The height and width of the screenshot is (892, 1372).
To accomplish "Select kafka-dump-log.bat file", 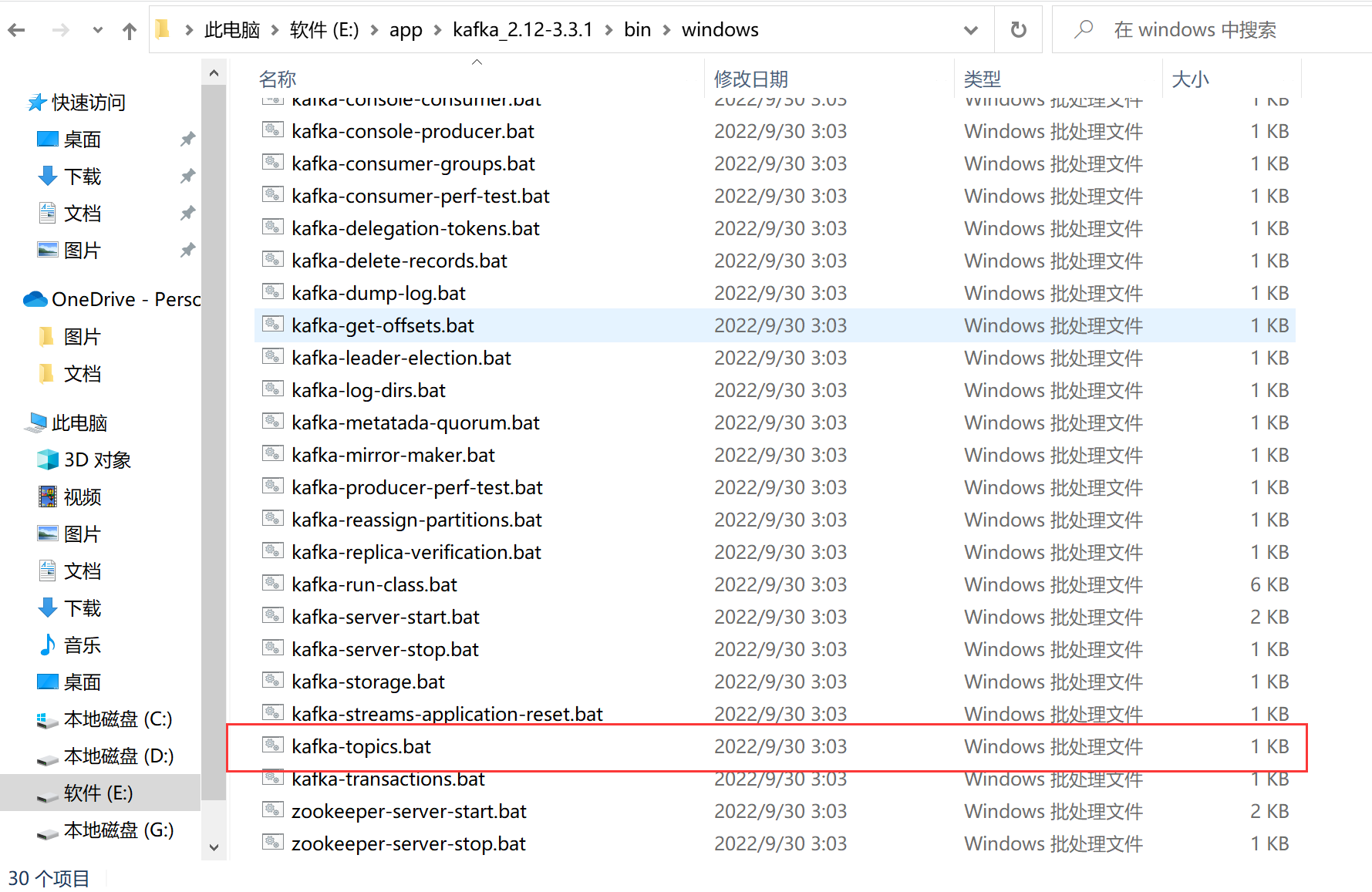I will coord(774,294).
